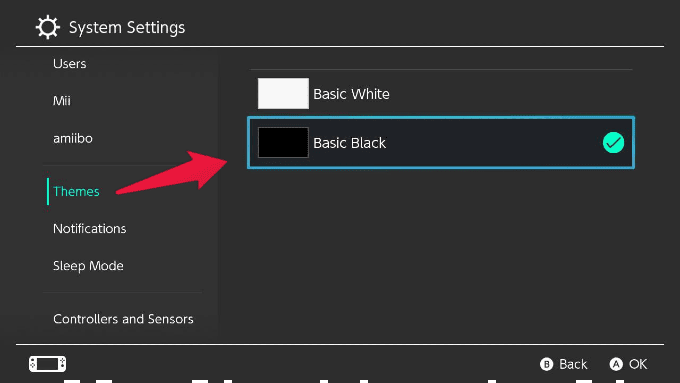Click the System Settings title text
Image resolution: width=680 pixels, height=383 pixels.
tap(127, 27)
